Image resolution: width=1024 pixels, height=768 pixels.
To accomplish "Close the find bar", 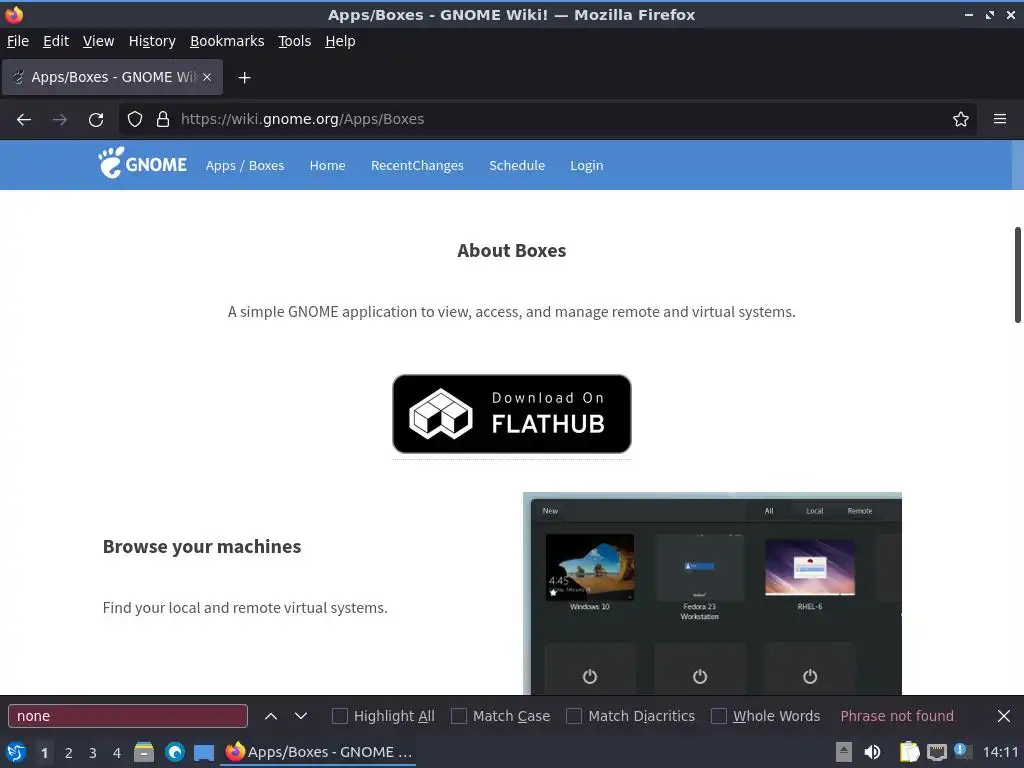I will 1004,716.
